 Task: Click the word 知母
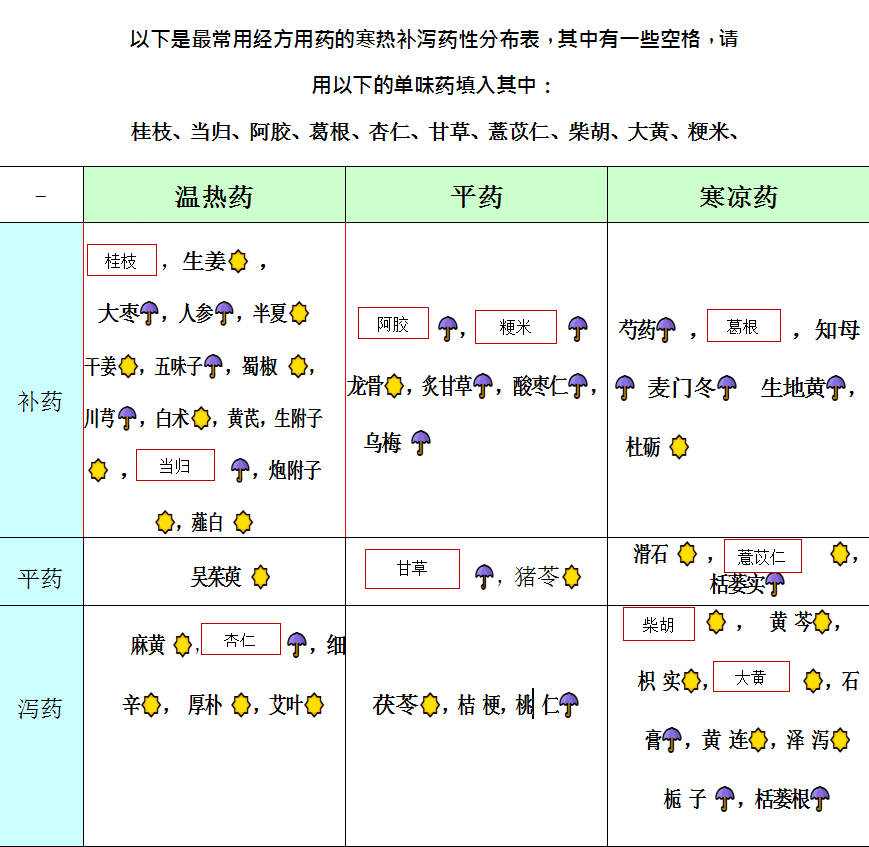[x=837, y=329]
